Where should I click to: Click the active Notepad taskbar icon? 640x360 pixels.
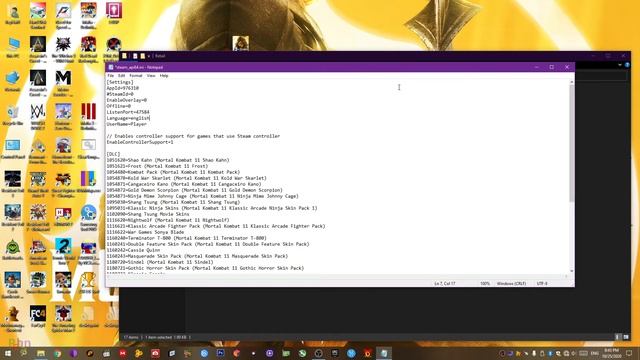[384, 353]
